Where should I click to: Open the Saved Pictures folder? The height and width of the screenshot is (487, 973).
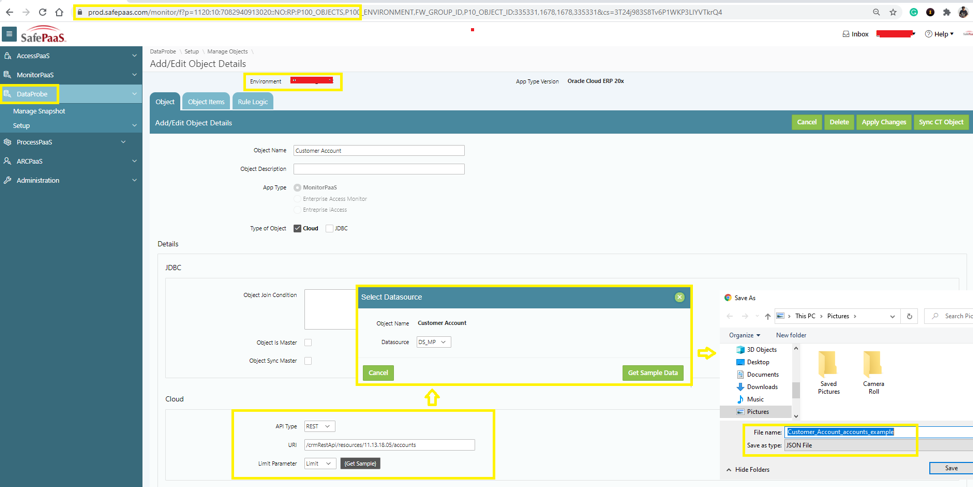coord(828,372)
